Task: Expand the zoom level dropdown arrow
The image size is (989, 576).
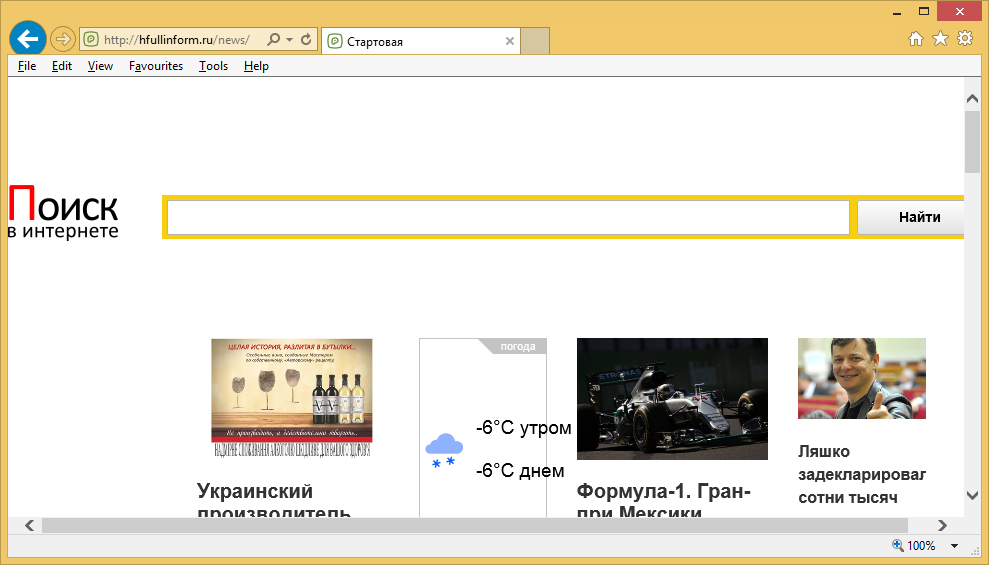Action: point(954,546)
